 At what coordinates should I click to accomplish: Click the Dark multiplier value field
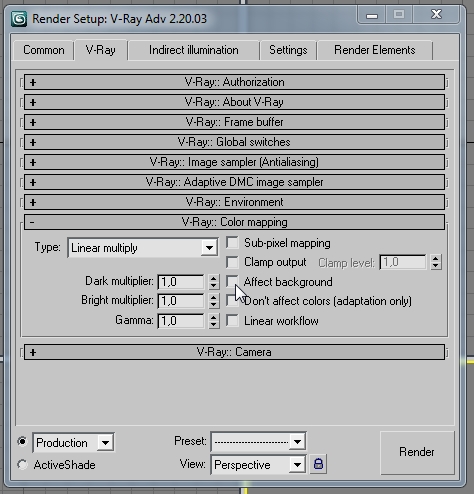click(x=181, y=282)
